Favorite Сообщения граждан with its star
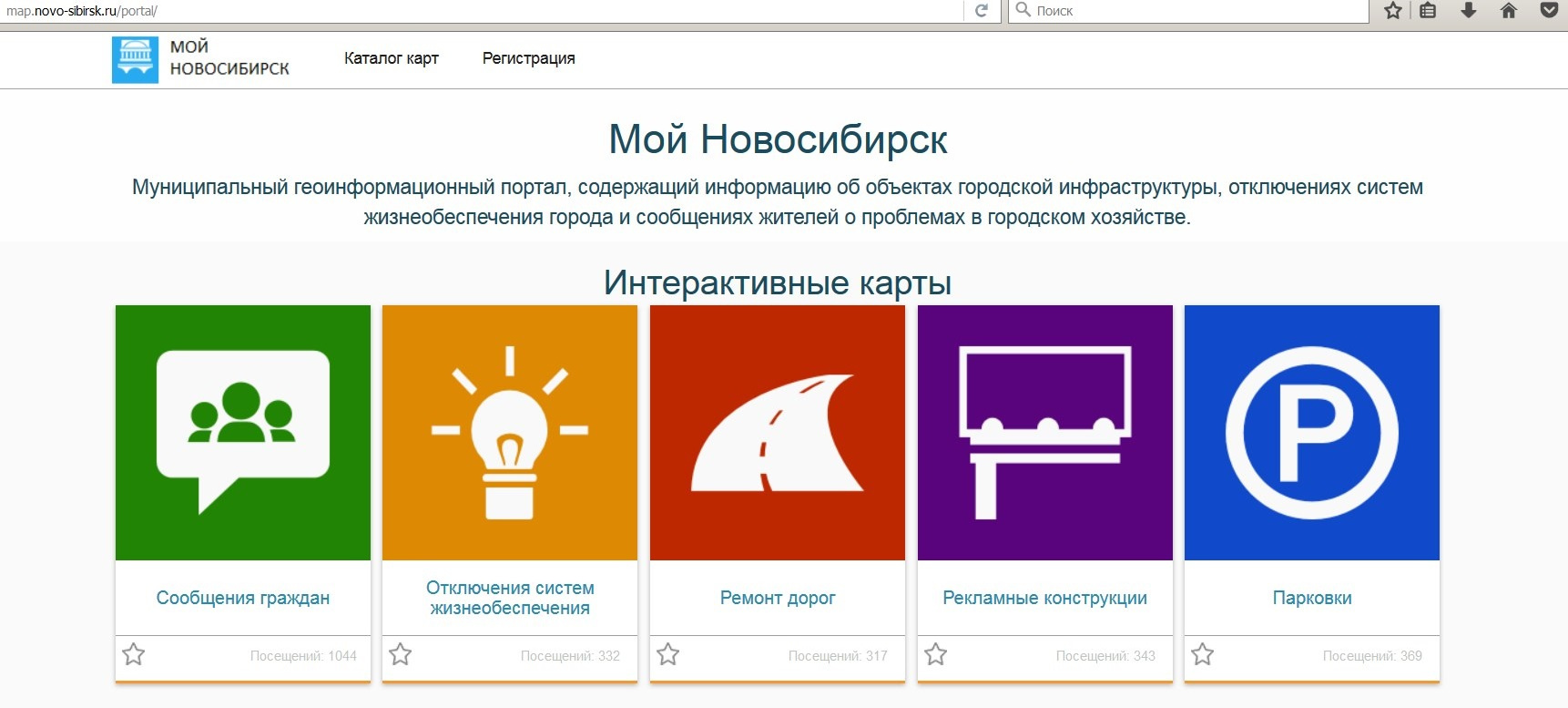The image size is (1568, 708). [134, 654]
